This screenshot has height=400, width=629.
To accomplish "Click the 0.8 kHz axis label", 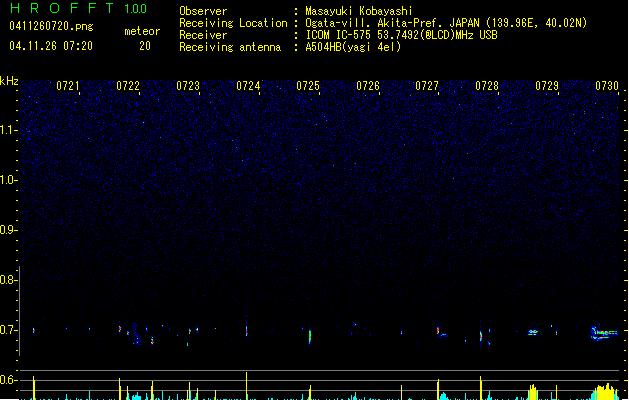I will [x=8, y=280].
